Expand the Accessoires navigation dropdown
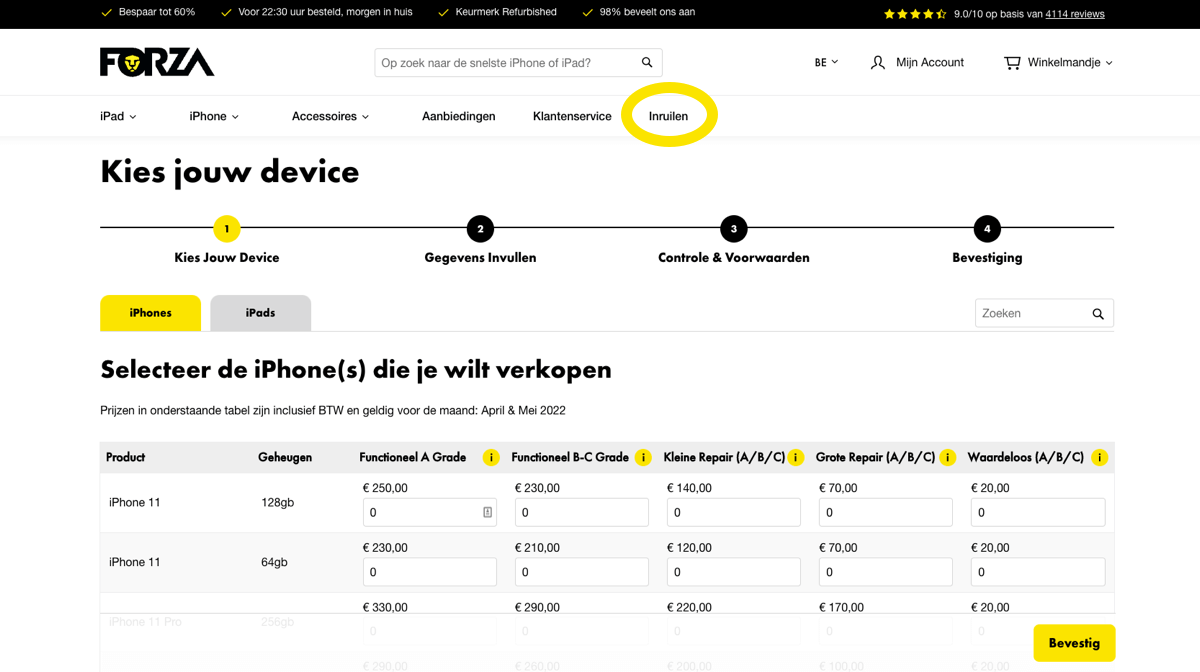The height and width of the screenshot is (672, 1200). click(330, 116)
